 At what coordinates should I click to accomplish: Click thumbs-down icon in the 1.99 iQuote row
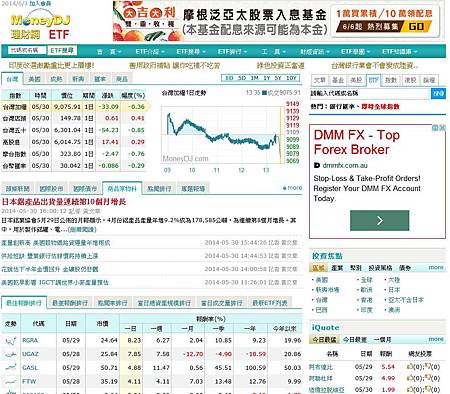click(427, 389)
